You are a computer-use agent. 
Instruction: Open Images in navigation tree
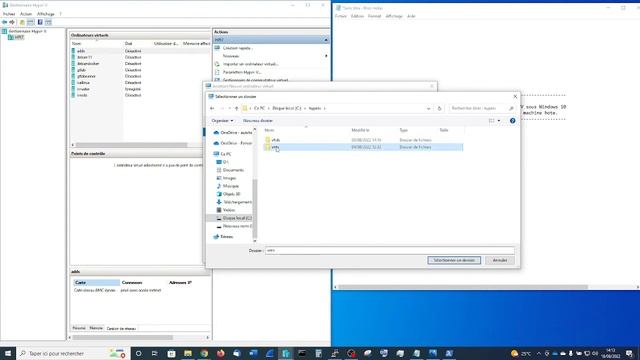226,178
